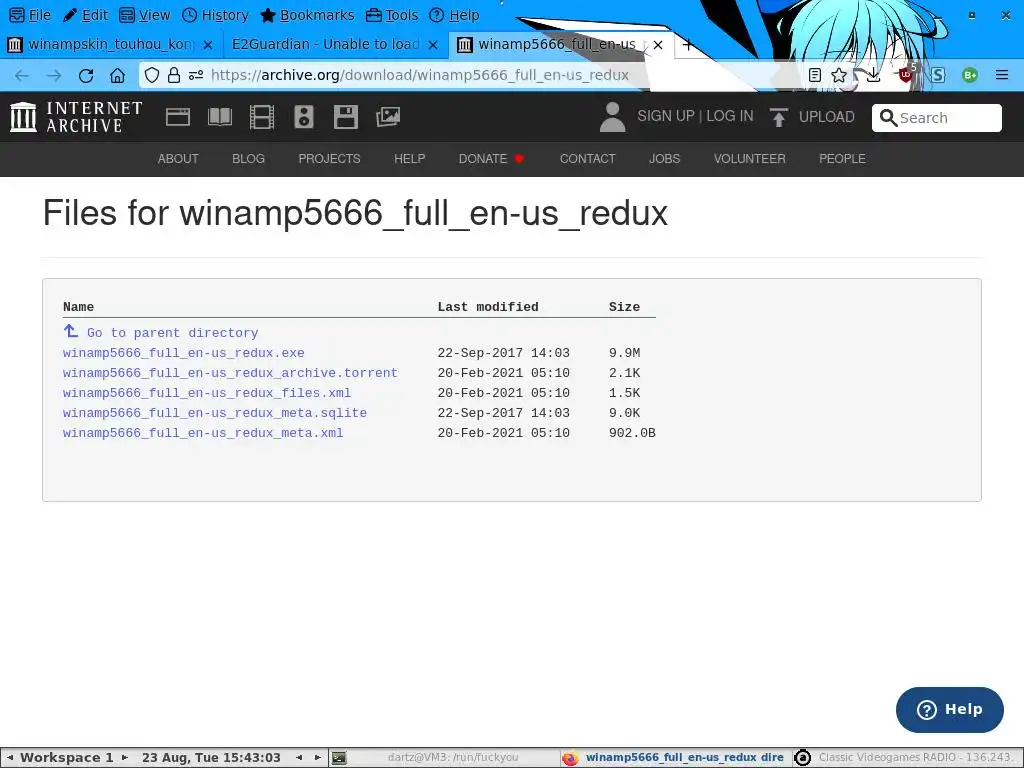Image resolution: width=1024 pixels, height=768 pixels.
Task: Click the Internet Archive logo
Action: tap(76, 117)
